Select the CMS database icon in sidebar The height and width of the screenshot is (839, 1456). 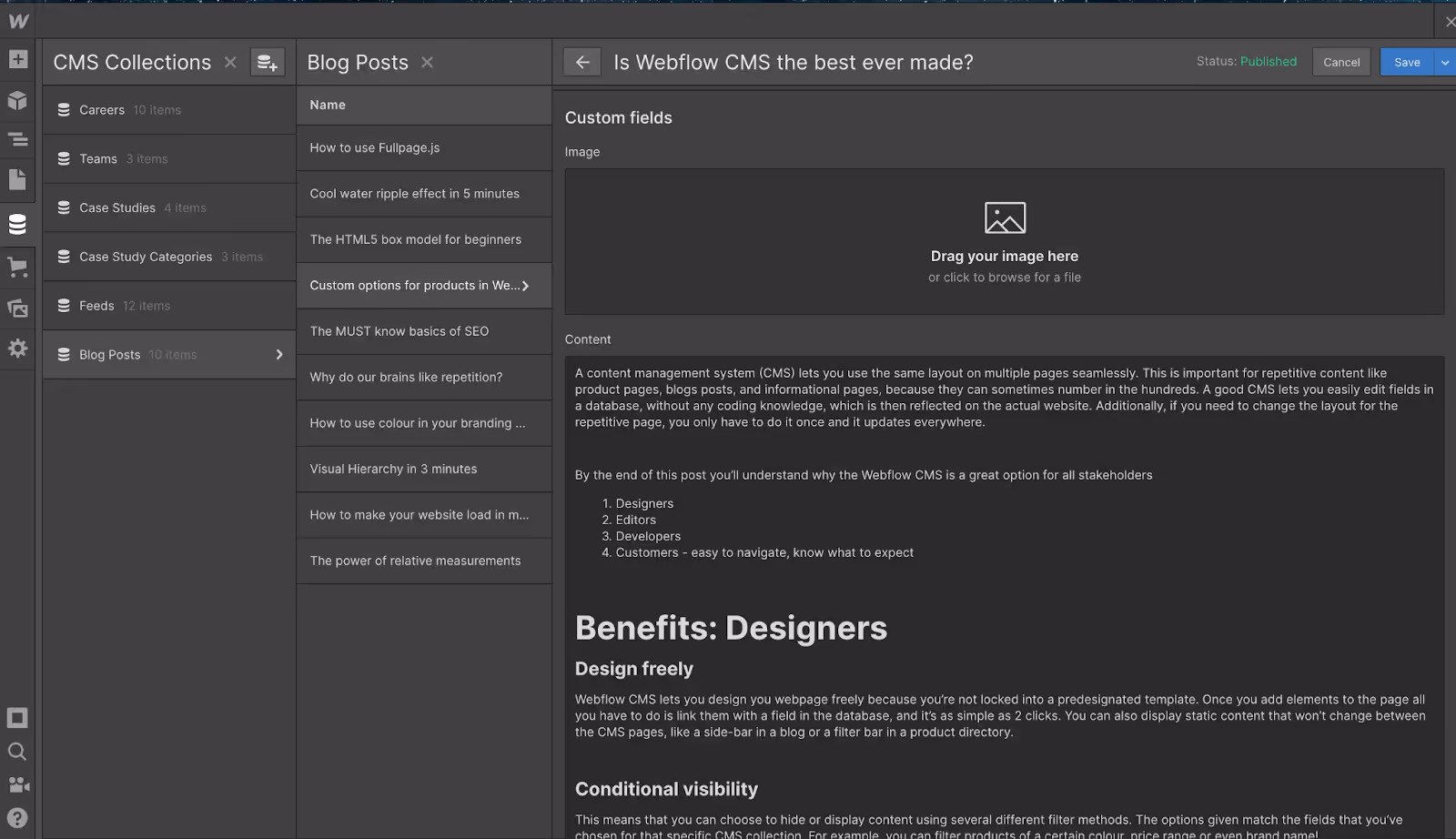point(17,224)
